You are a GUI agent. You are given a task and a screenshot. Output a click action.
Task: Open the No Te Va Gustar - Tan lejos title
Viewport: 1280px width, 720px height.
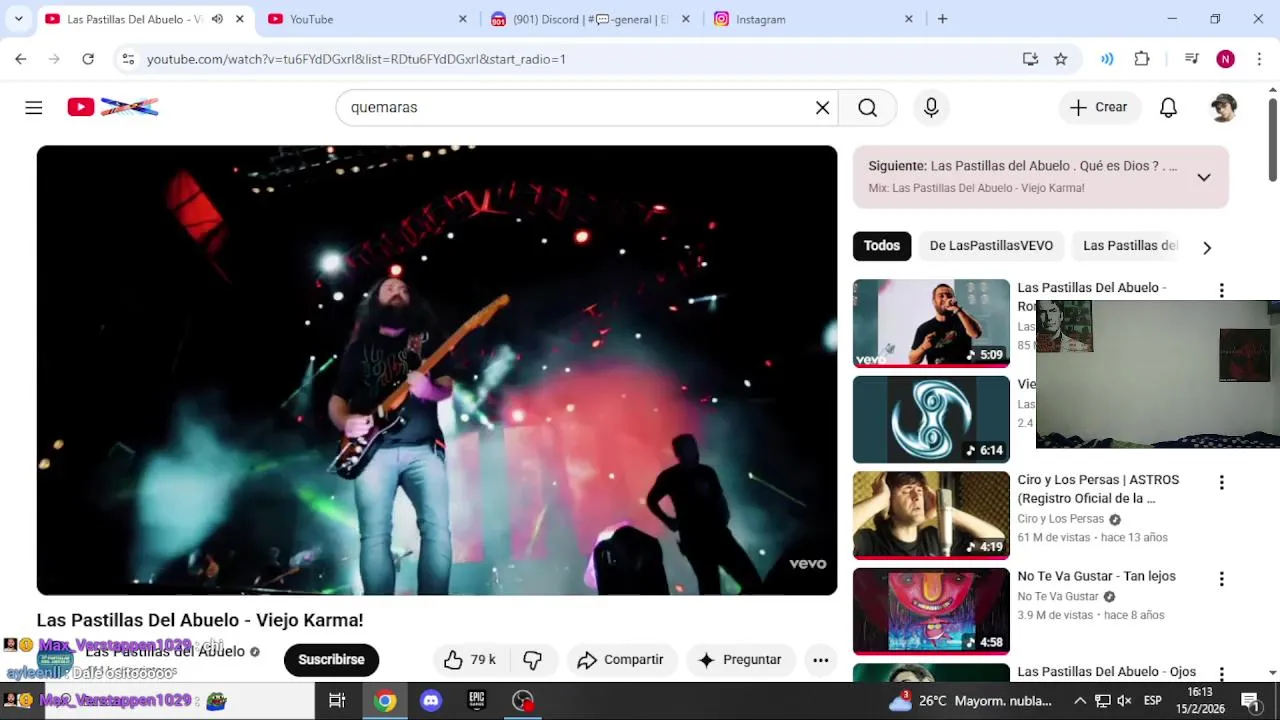[x=1096, y=576]
